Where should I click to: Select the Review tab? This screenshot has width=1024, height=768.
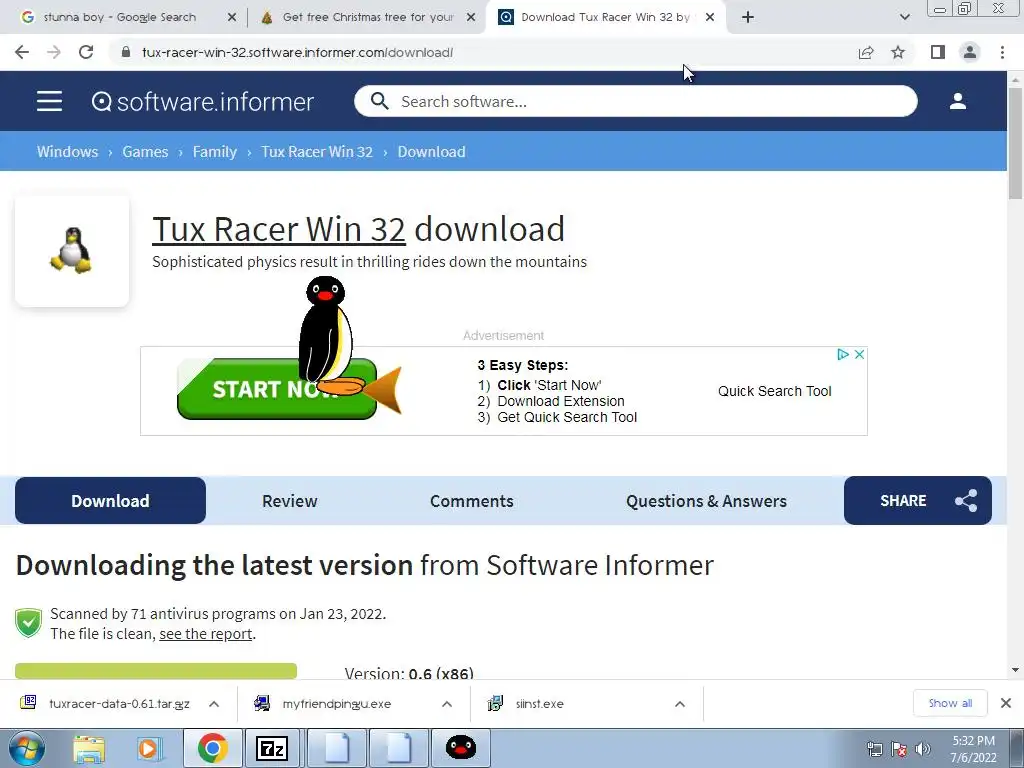click(289, 501)
